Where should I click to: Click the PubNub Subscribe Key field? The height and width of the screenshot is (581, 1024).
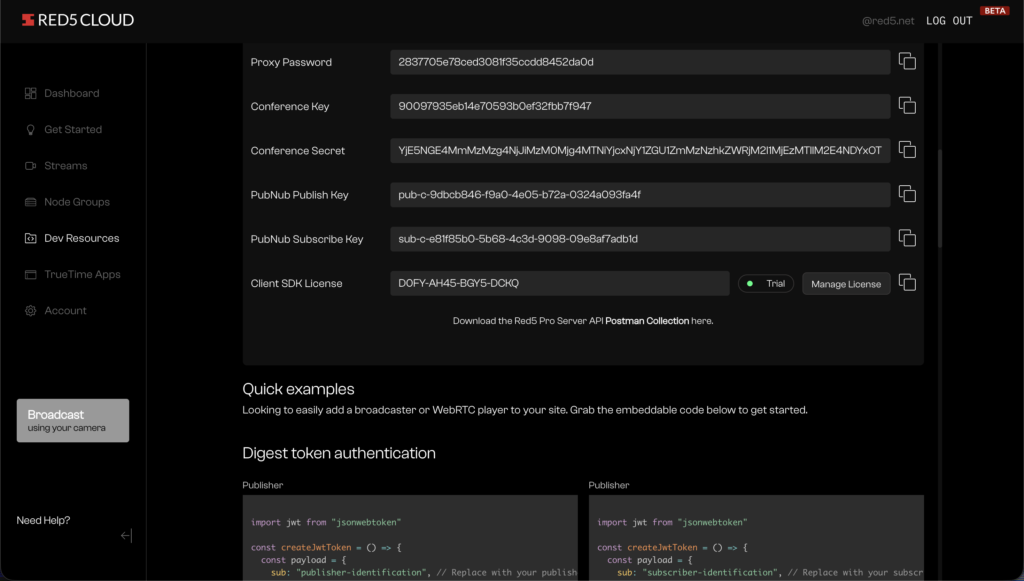(640, 239)
